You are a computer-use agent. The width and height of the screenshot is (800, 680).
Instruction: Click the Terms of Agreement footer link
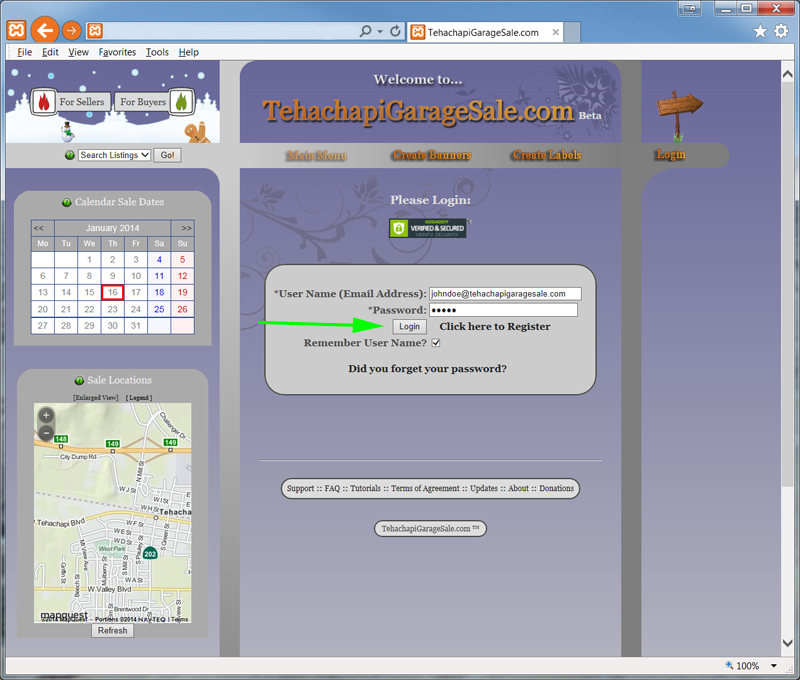tap(426, 488)
